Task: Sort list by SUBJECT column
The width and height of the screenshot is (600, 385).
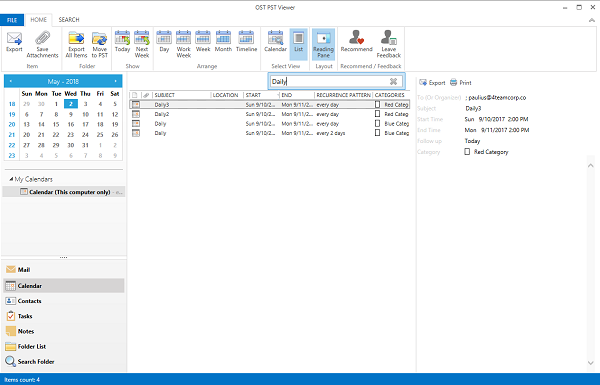Action: tap(181, 95)
